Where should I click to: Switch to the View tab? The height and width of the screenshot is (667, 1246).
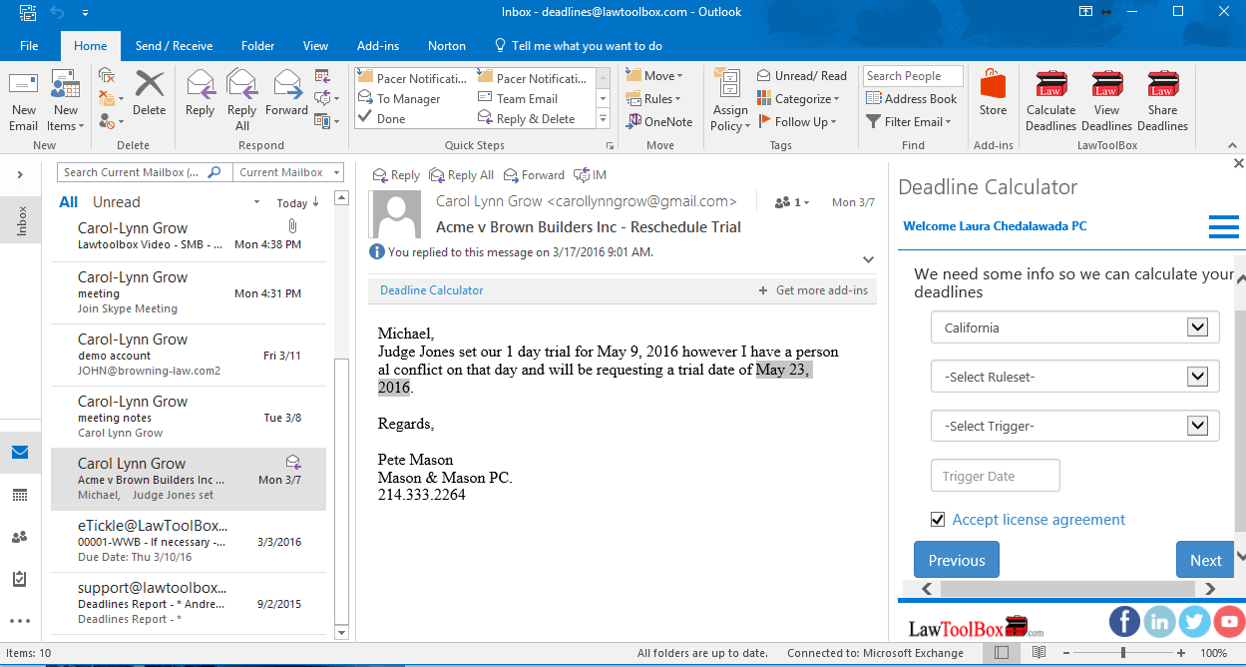coord(316,46)
